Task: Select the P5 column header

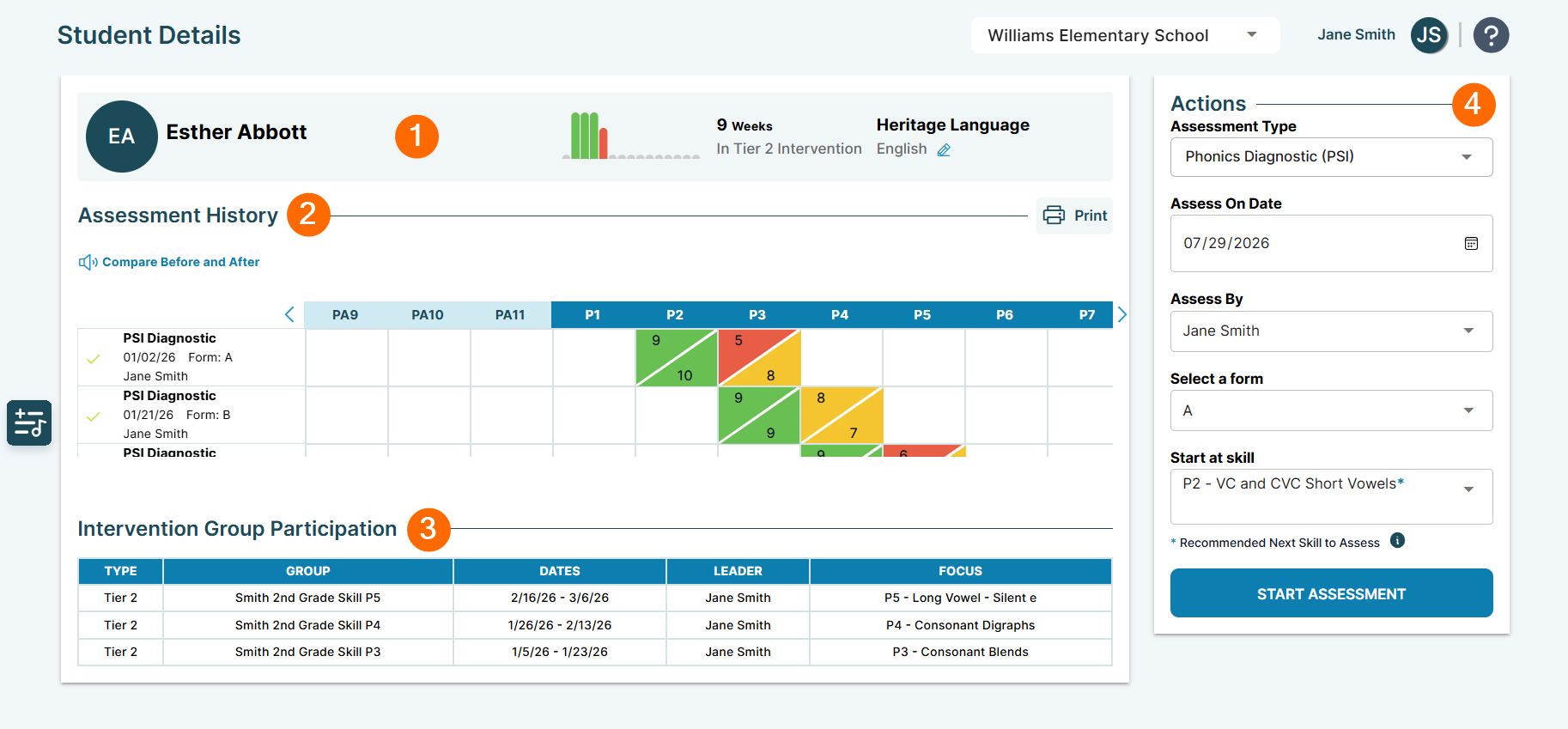Action: (922, 315)
